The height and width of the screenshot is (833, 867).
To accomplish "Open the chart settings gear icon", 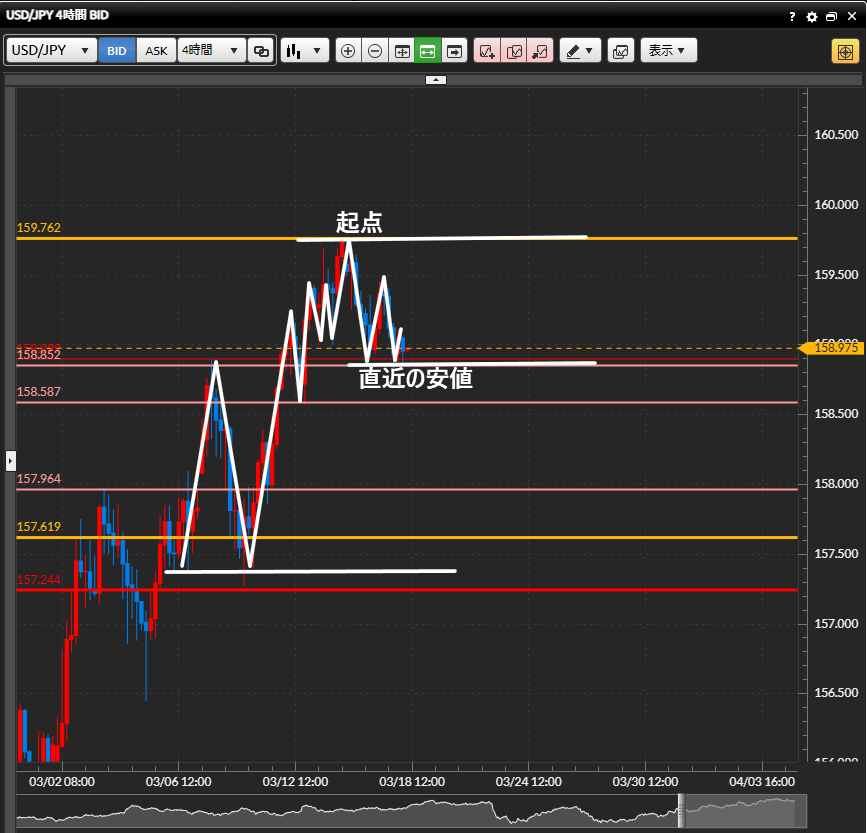I will coord(812,17).
